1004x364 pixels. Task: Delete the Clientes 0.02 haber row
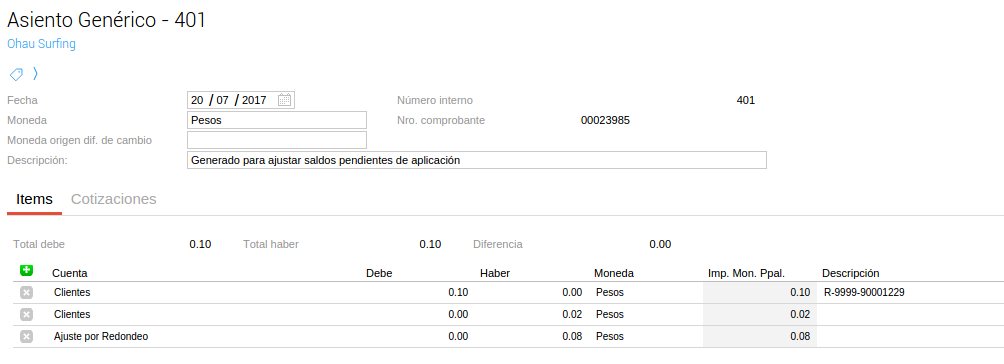(26, 315)
